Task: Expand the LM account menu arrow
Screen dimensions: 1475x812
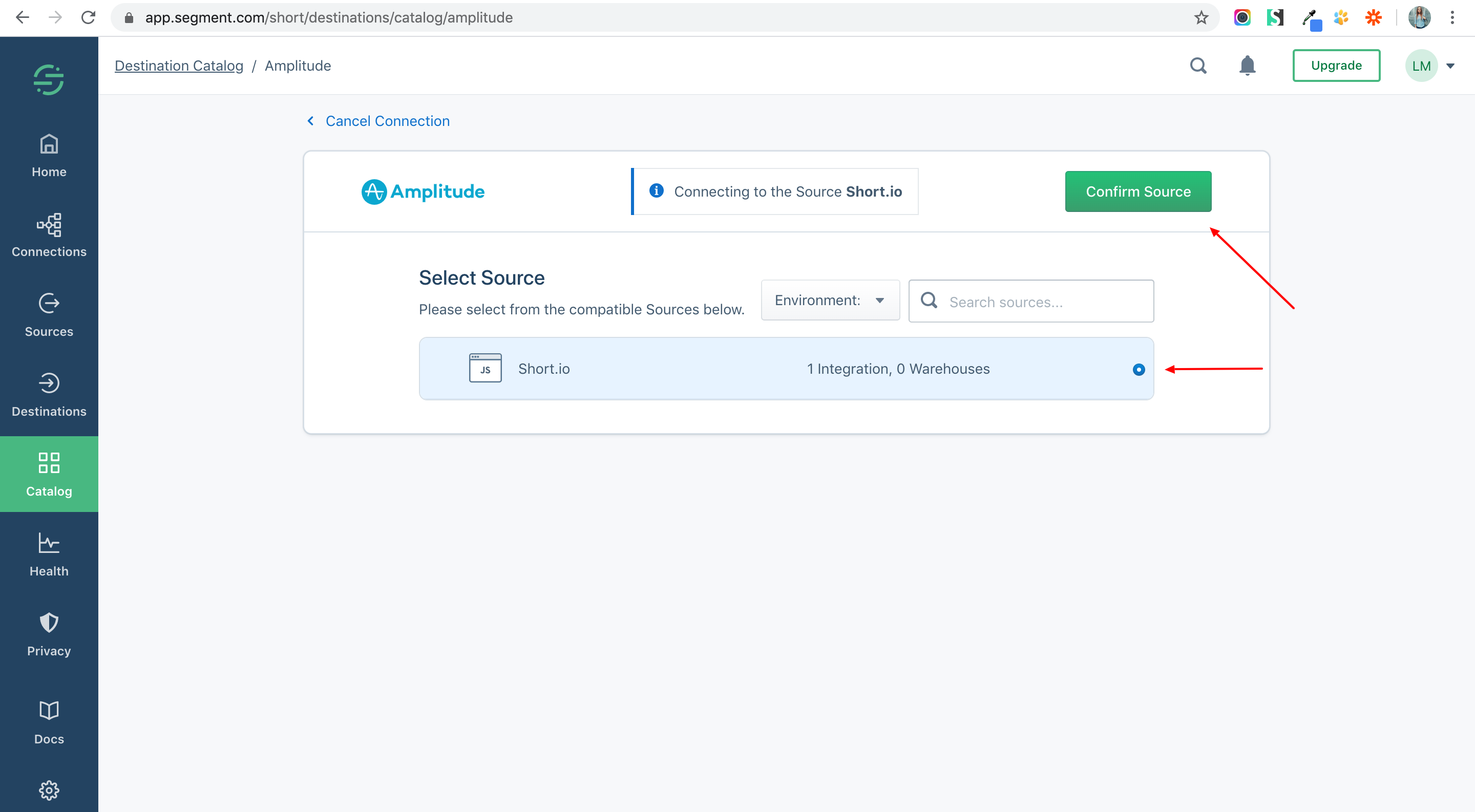Action: (x=1450, y=67)
